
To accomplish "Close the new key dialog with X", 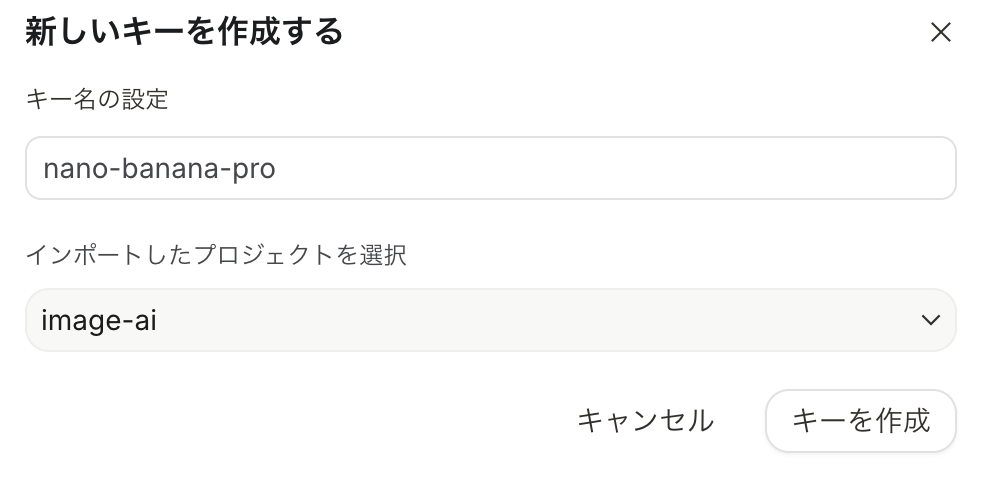I will 940,33.
